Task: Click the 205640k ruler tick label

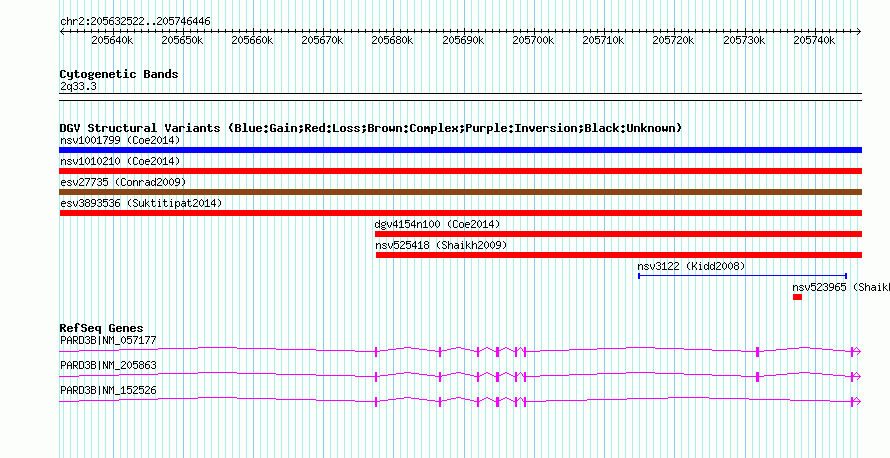Action: click(112, 40)
